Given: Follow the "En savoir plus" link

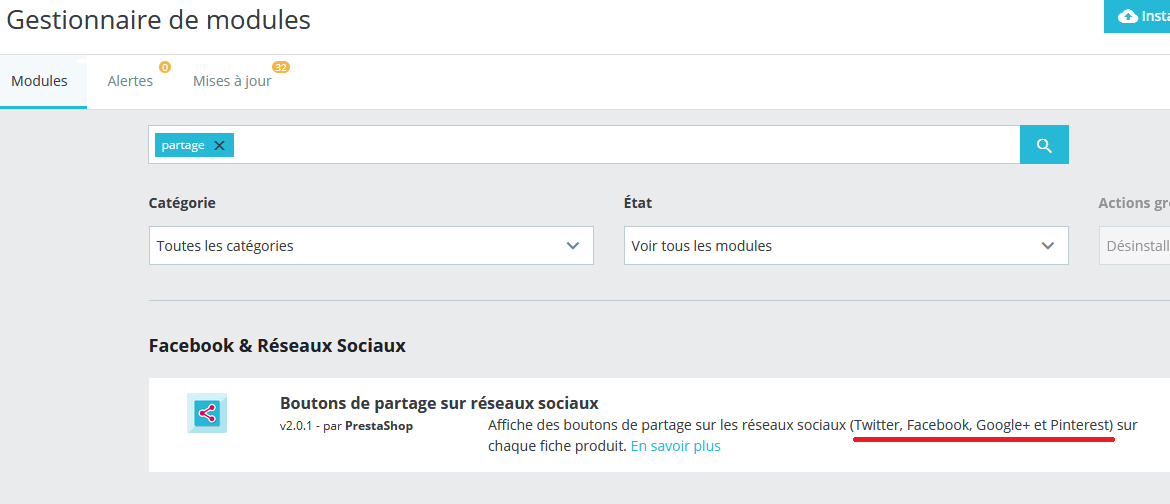Looking at the screenshot, I should pyautogui.click(x=675, y=446).
